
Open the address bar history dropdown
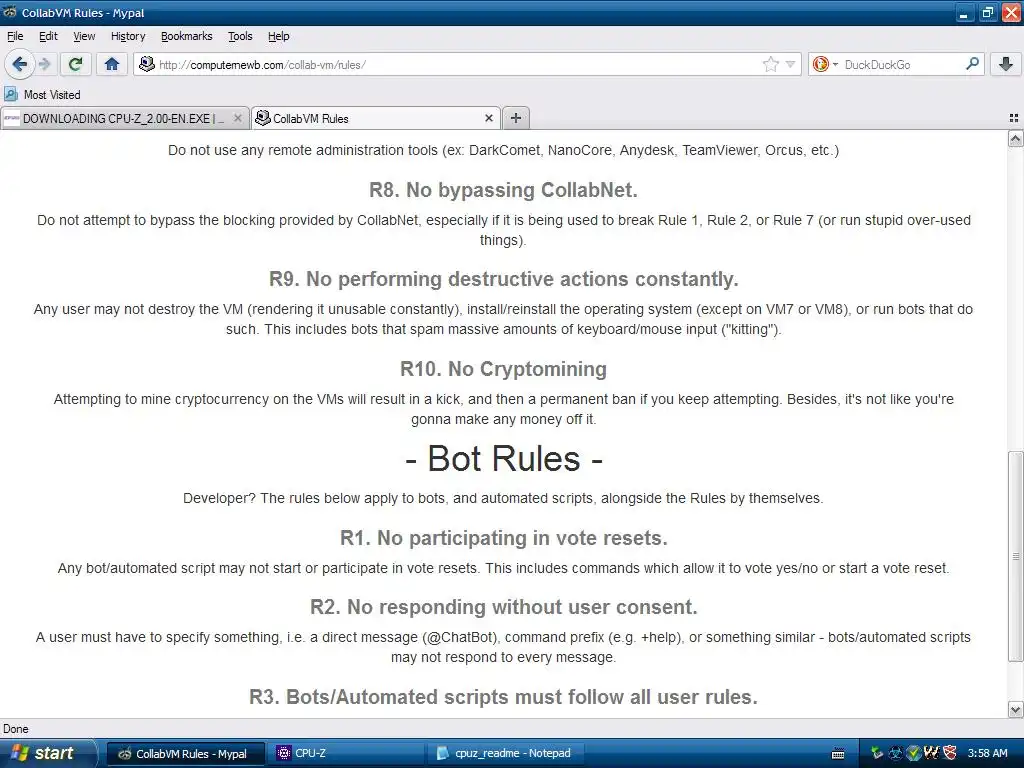pyautogui.click(x=790, y=64)
